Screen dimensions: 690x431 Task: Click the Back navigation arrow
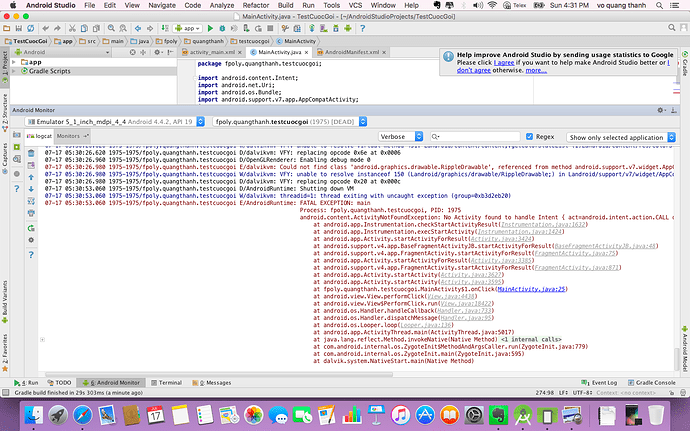pyautogui.click(x=138, y=28)
